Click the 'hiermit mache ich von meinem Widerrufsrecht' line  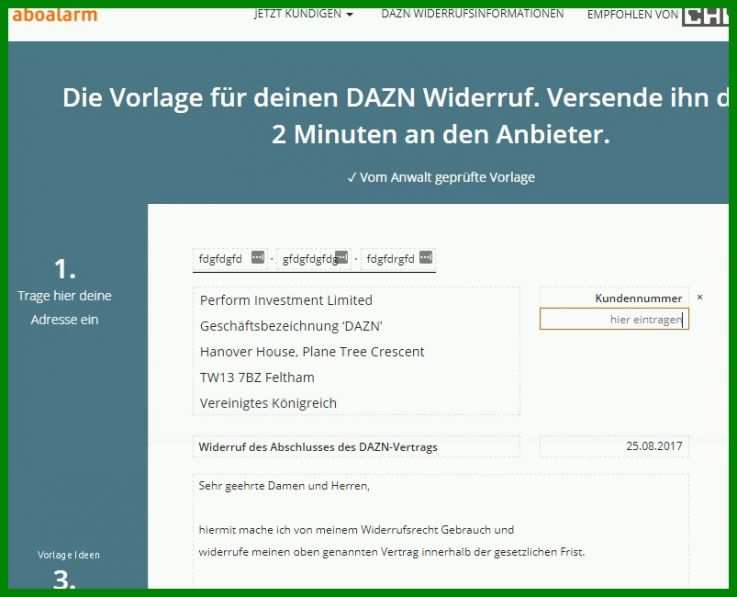coord(356,530)
